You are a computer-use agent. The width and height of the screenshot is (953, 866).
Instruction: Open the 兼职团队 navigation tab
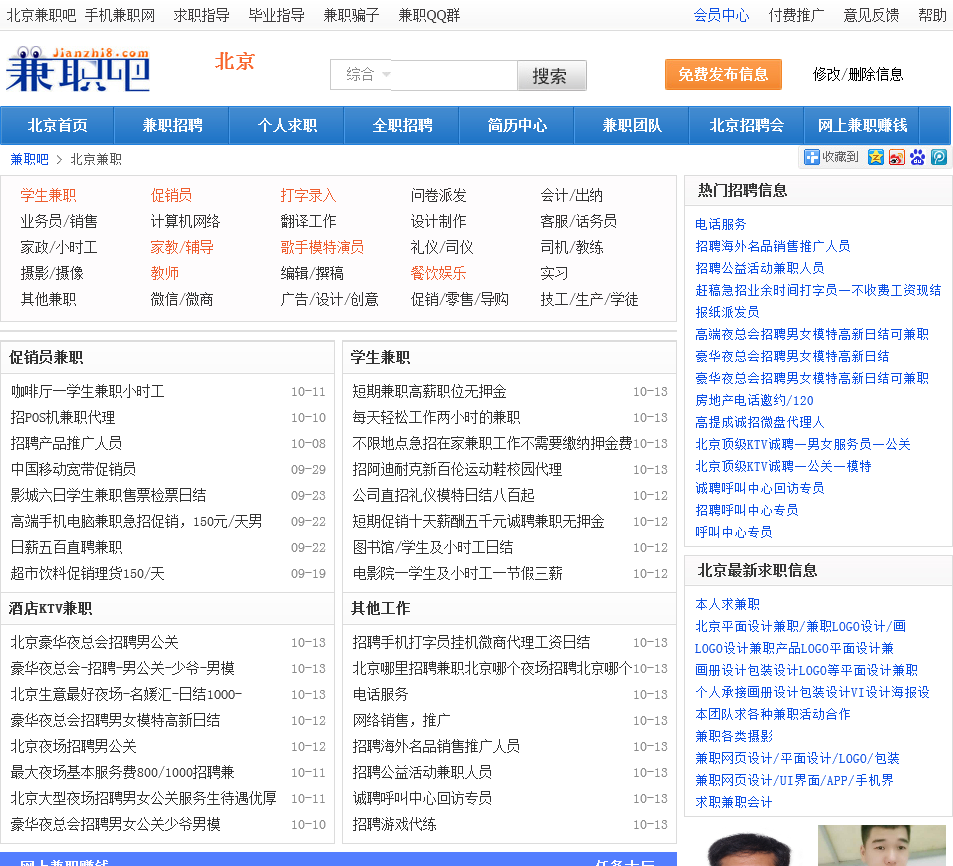631,125
